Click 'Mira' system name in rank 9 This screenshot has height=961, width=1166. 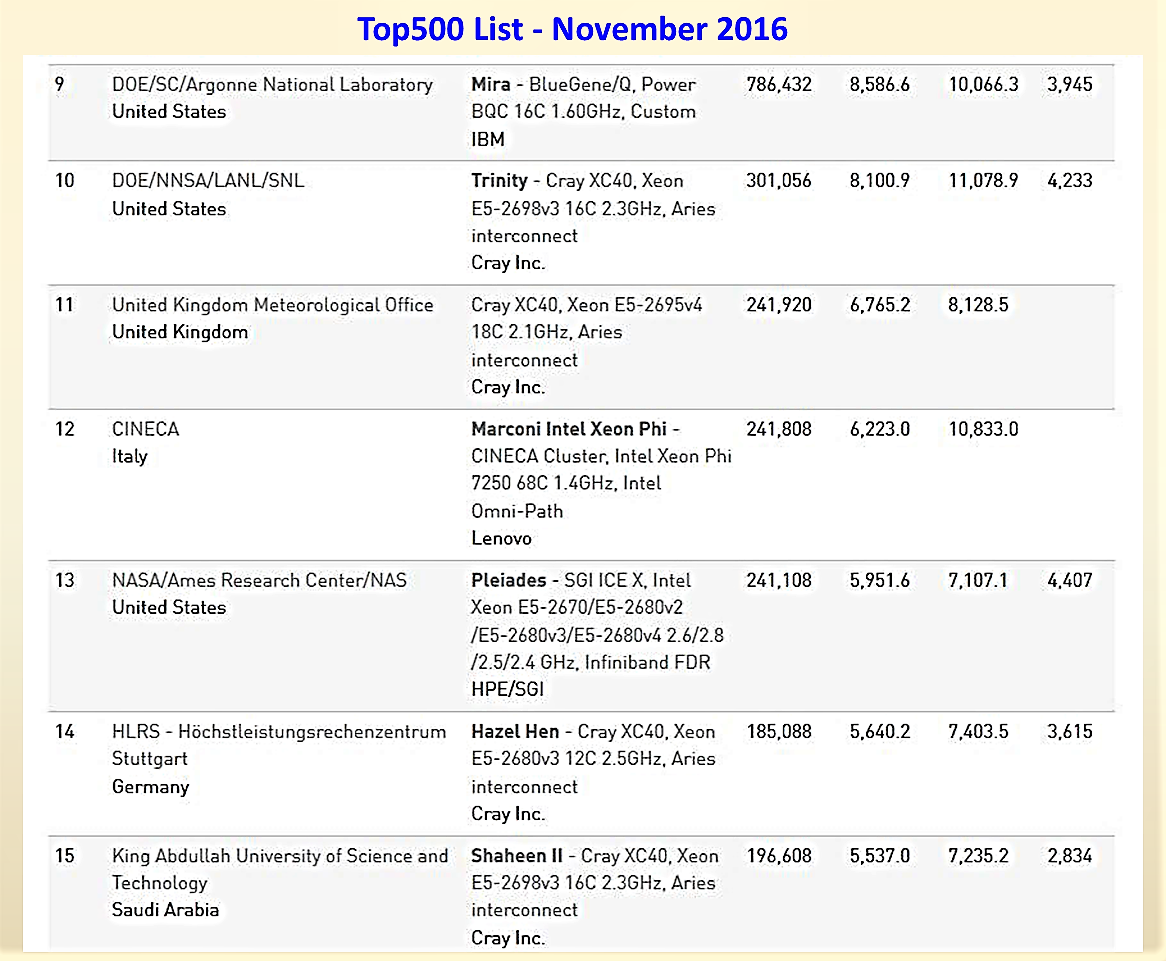click(x=491, y=84)
